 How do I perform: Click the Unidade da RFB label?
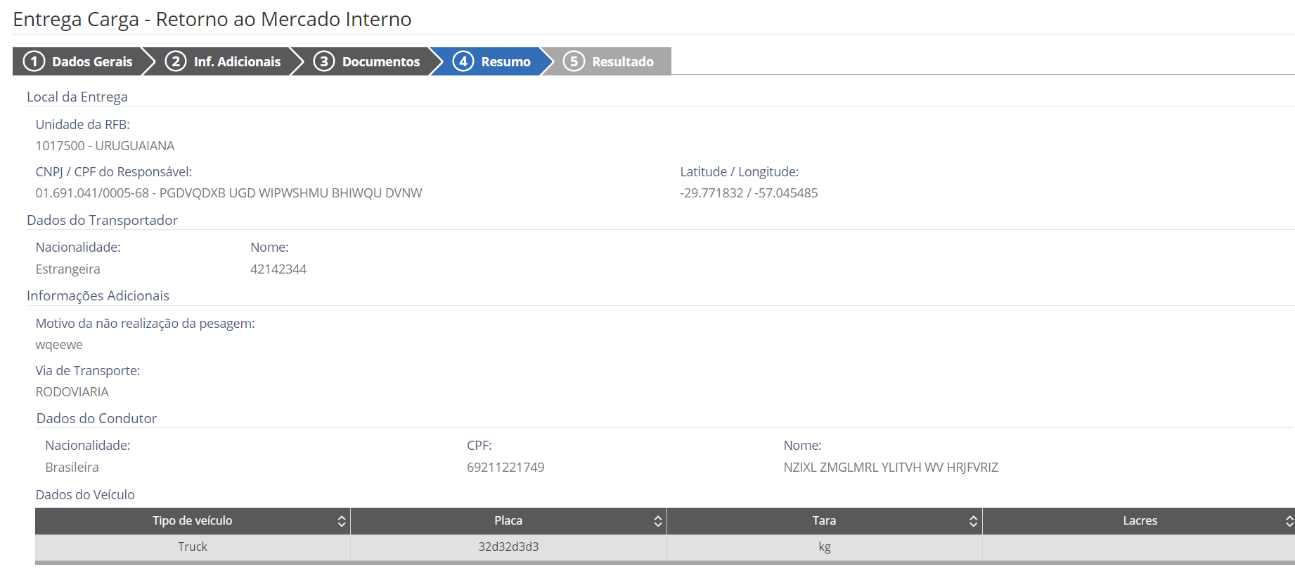[83, 124]
